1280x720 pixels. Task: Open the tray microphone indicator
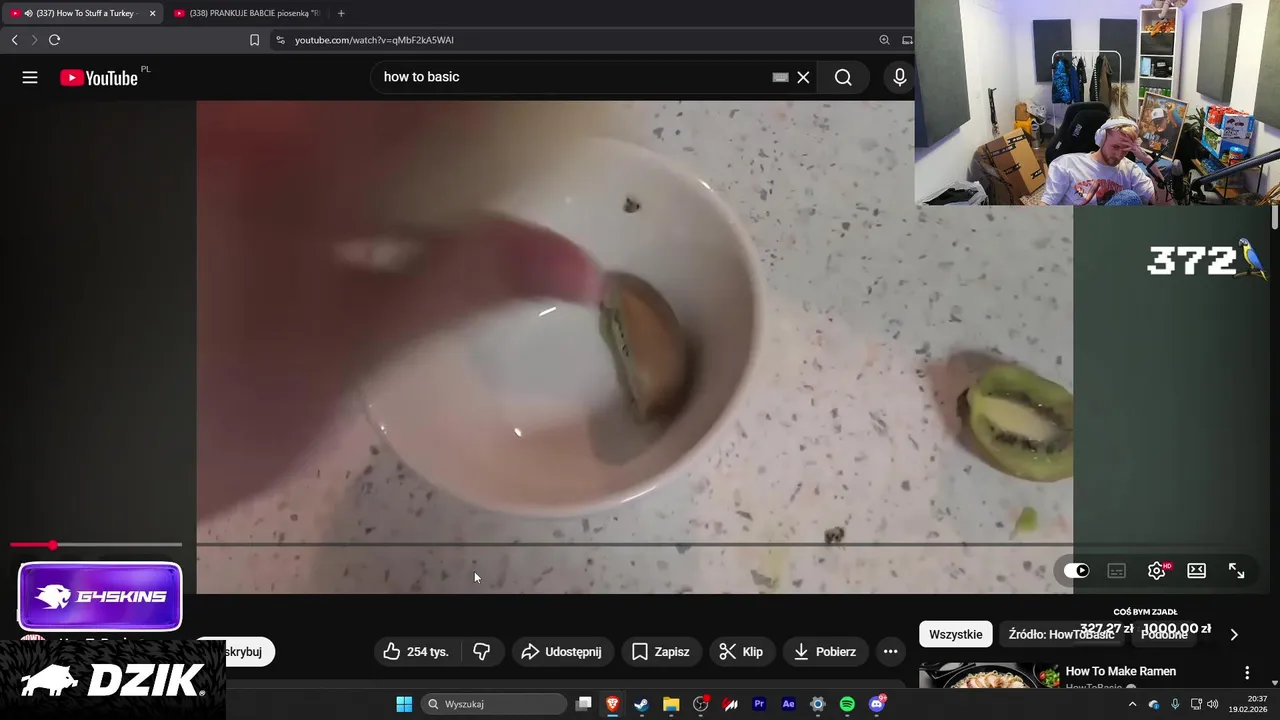pos(1175,704)
